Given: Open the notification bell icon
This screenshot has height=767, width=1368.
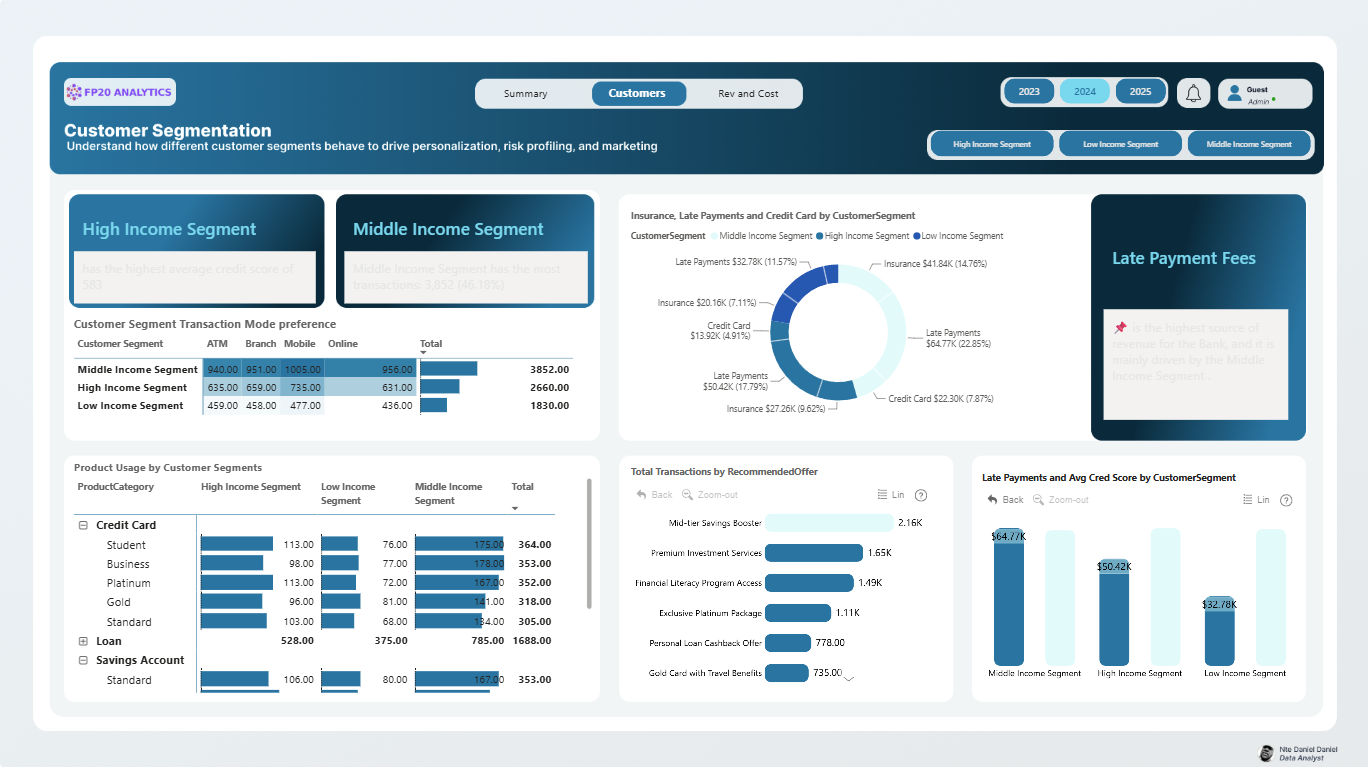Looking at the screenshot, I should click(x=1193, y=93).
